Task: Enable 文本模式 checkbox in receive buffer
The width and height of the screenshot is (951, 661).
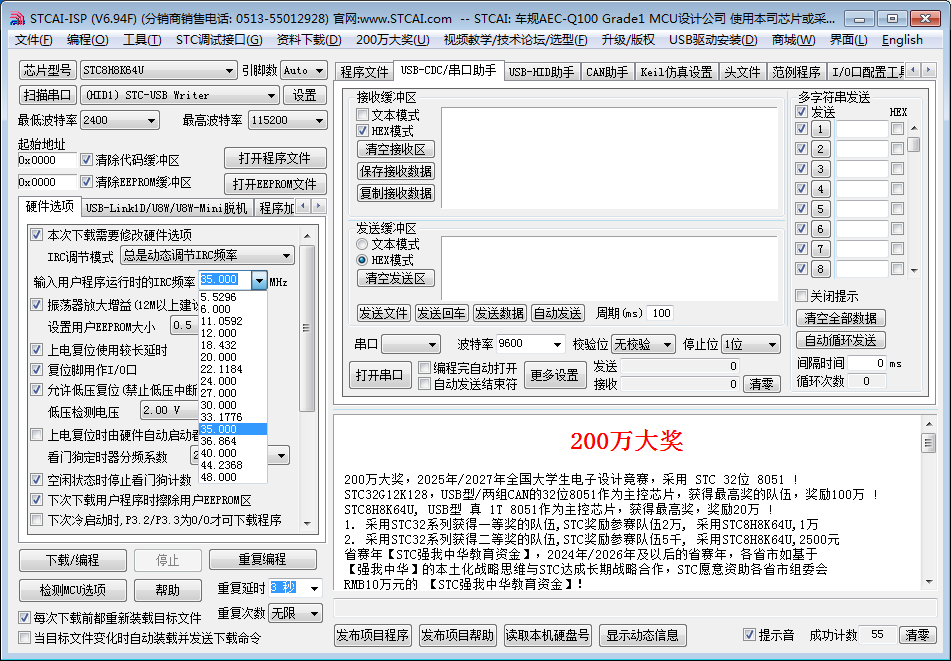Action: 363,115
